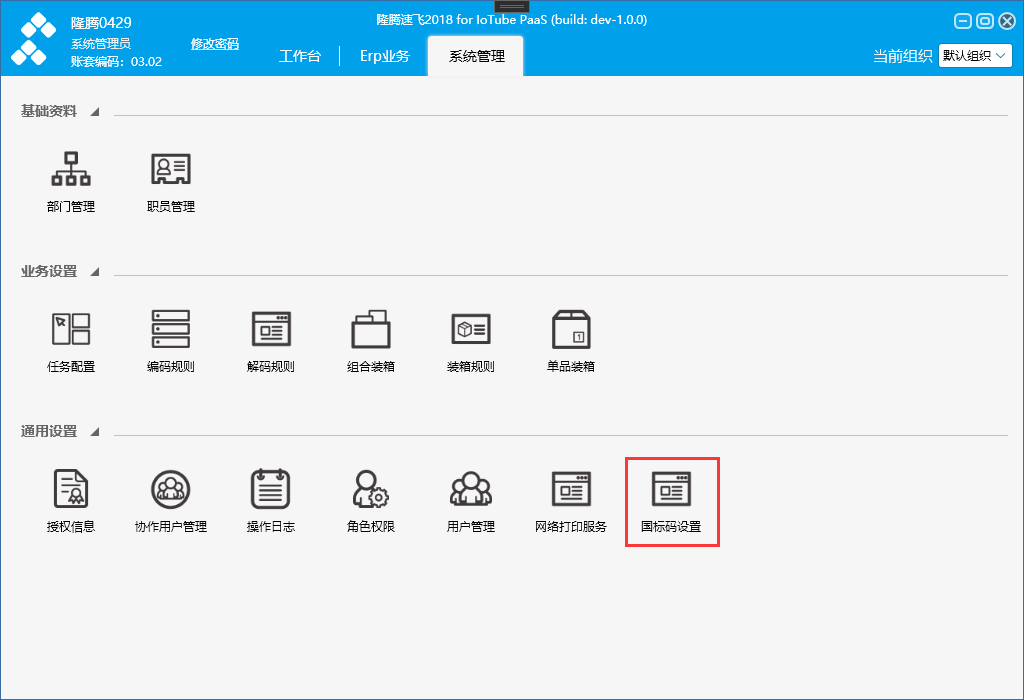The image size is (1024, 700).
Task: Open 编码规则 encoding rules icon
Action: point(171,328)
